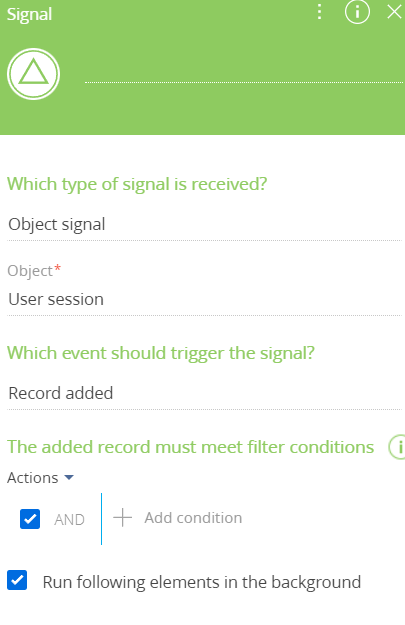
Task: Toggle the AND logical operator label
Action: (69, 520)
